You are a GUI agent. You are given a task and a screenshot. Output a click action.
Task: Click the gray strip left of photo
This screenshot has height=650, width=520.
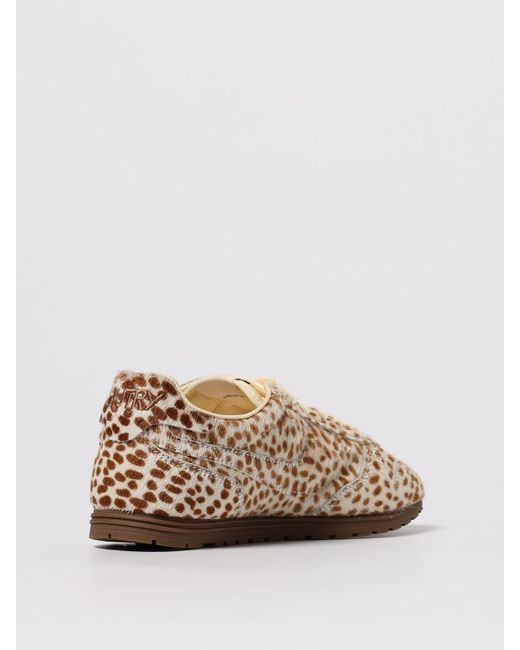(x=8, y=325)
